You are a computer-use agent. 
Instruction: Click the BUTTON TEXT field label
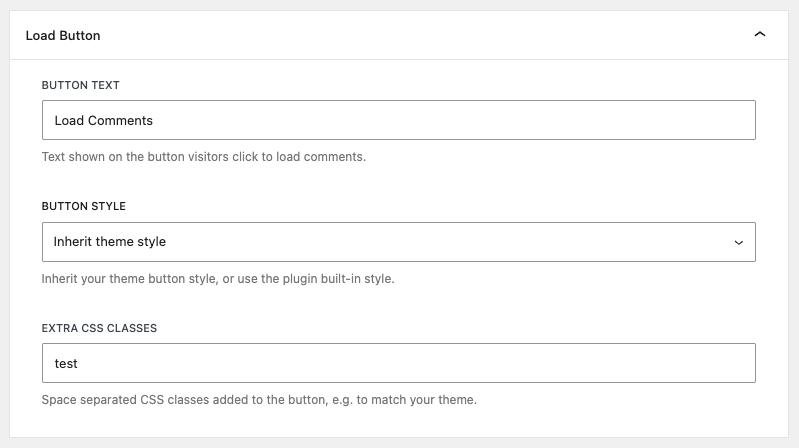click(x=81, y=85)
